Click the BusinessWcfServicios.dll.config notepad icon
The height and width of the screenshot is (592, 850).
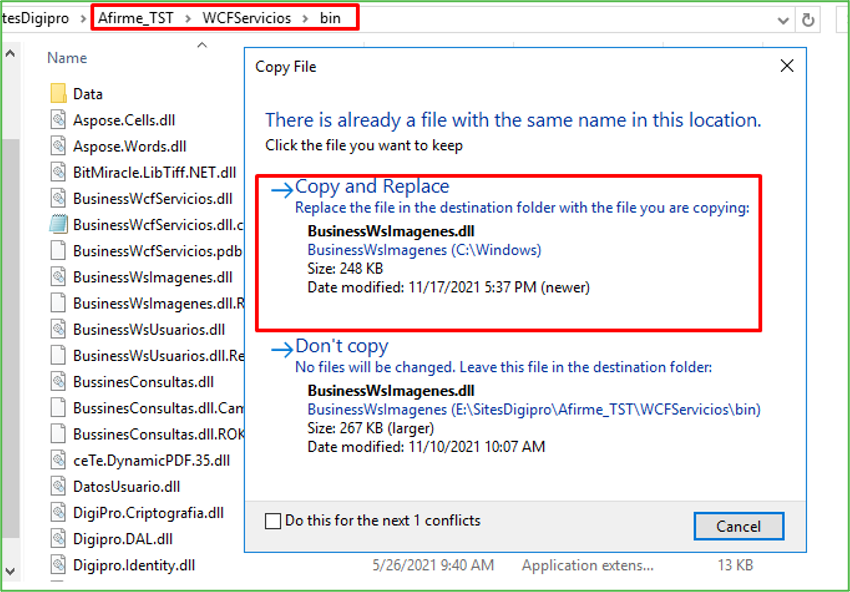pyautogui.click(x=58, y=225)
